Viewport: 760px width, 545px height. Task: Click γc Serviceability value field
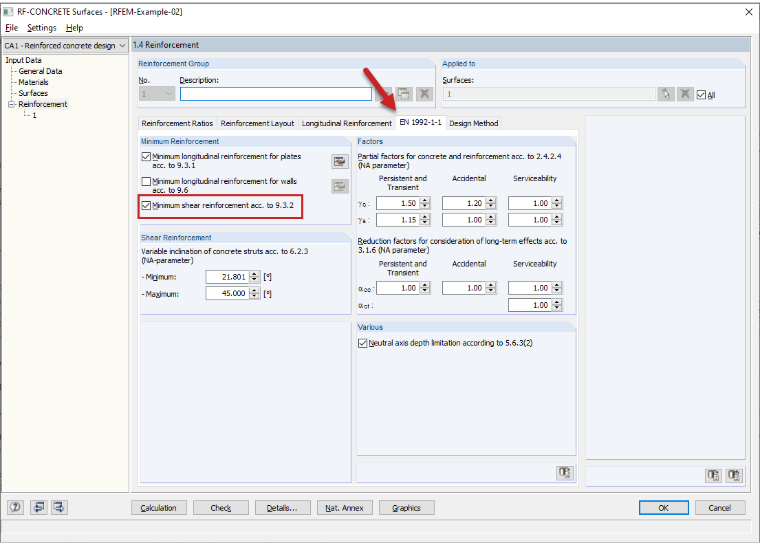(x=530, y=203)
